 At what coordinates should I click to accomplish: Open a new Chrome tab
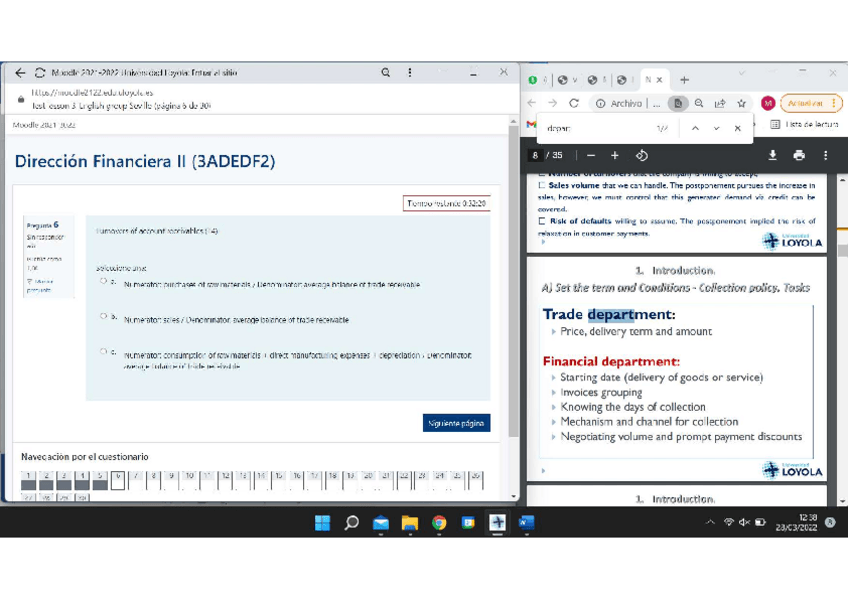pyautogui.click(x=685, y=80)
